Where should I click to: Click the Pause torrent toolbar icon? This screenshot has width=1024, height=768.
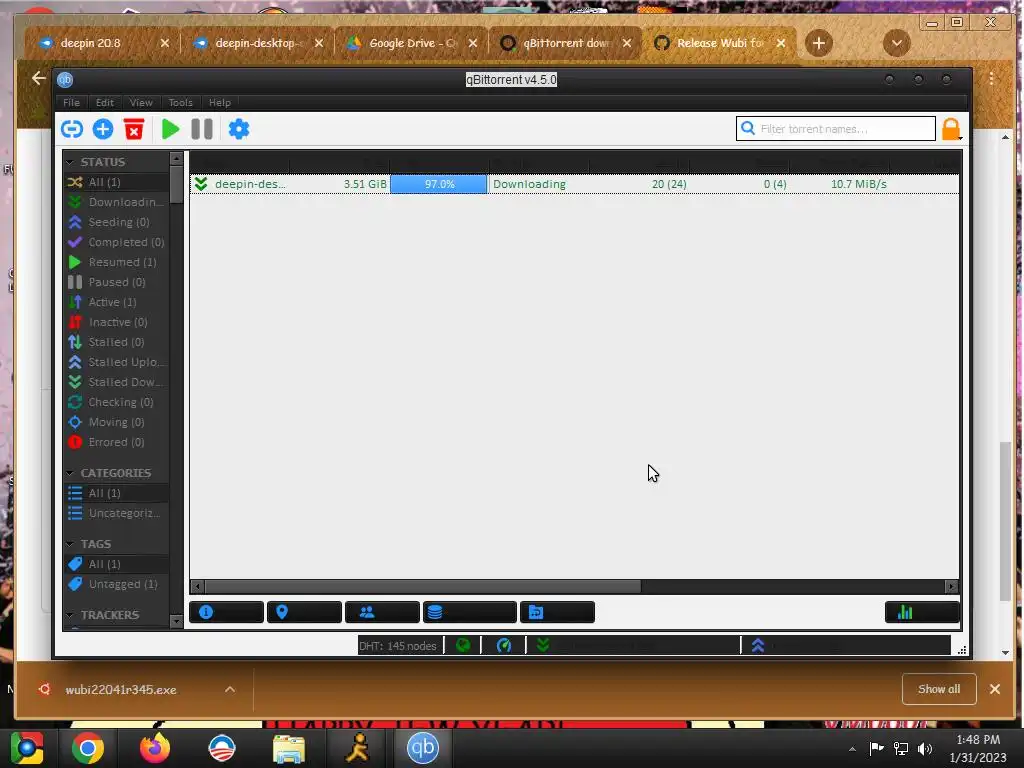(202, 129)
